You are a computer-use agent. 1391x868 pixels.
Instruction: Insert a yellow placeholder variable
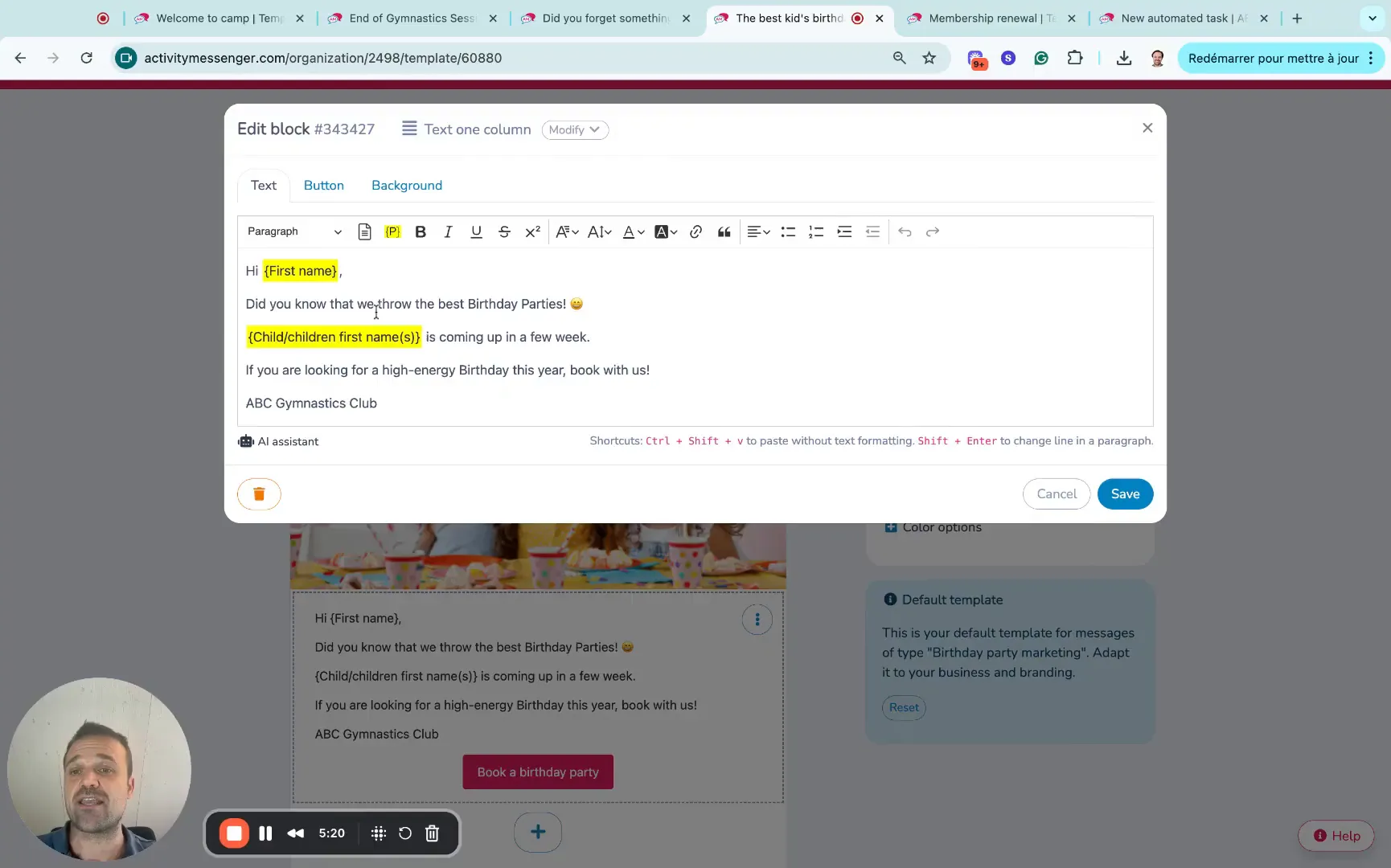click(x=392, y=231)
